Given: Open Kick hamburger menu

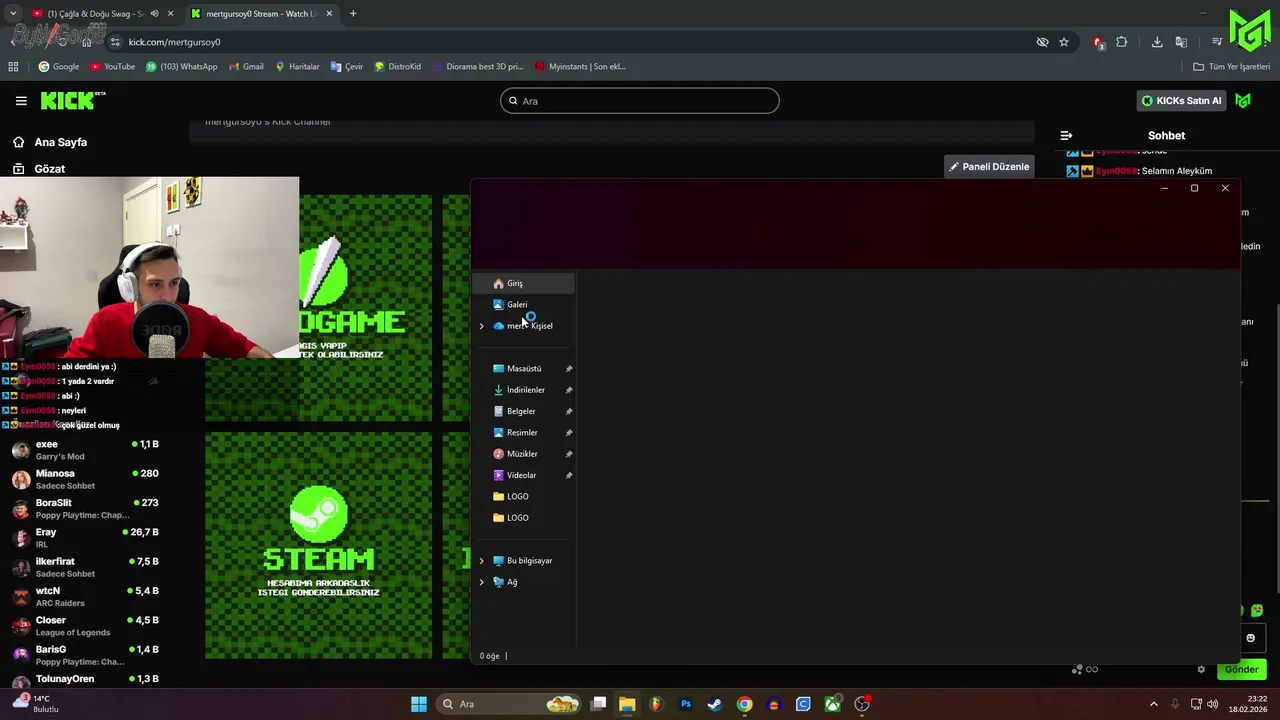Looking at the screenshot, I should pyautogui.click(x=21, y=100).
